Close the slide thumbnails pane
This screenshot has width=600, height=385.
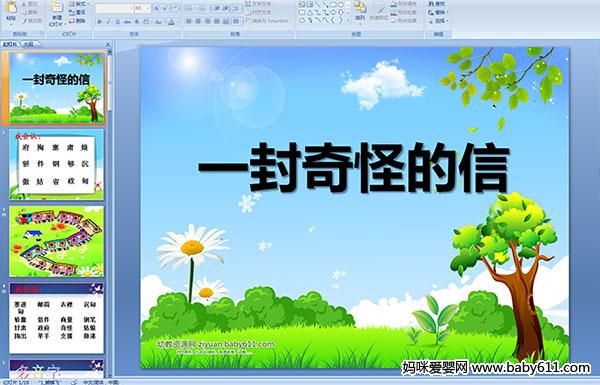click(x=108, y=44)
